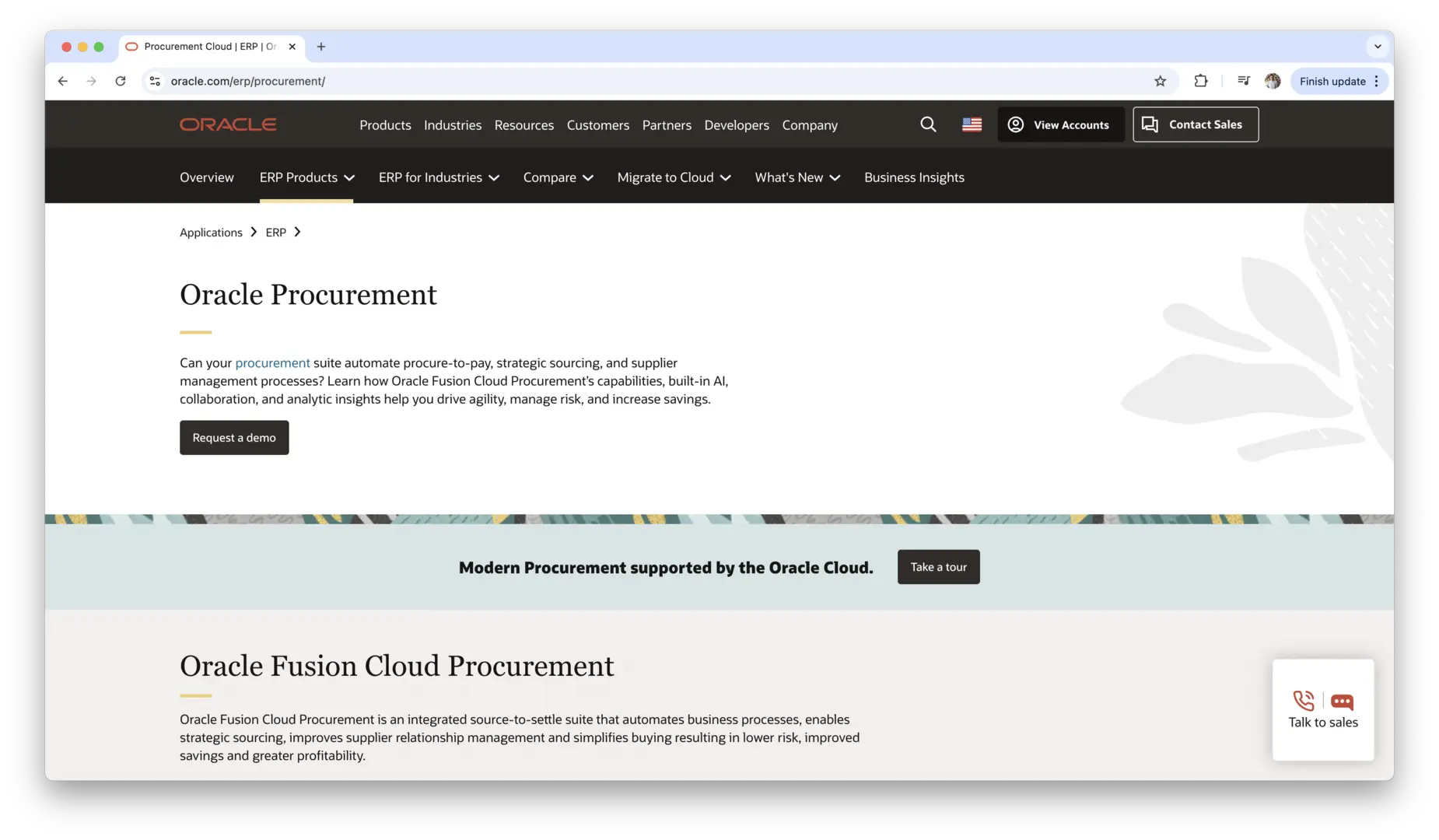Open the Developers menu

(x=737, y=125)
